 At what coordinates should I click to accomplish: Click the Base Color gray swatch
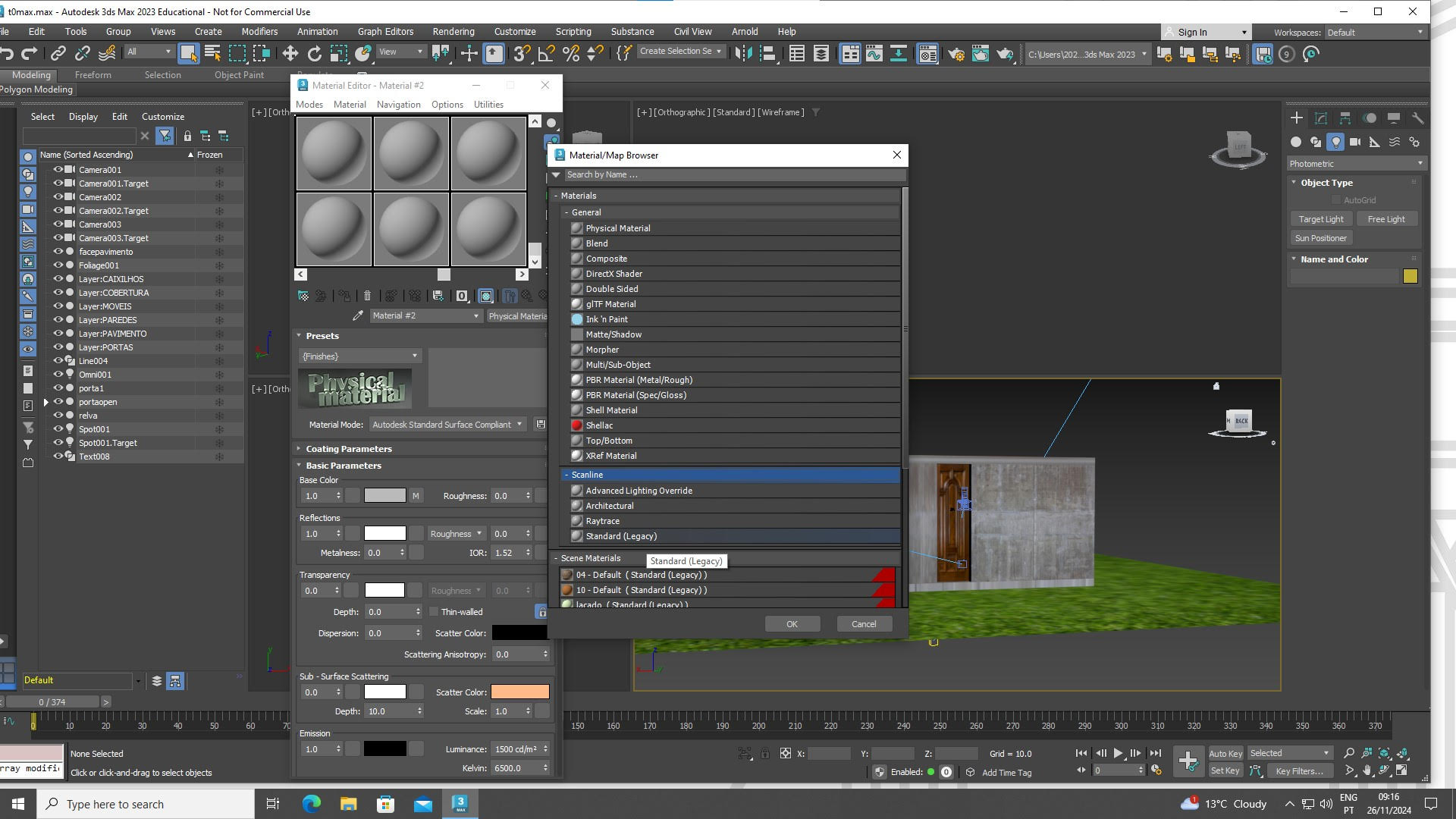point(384,496)
